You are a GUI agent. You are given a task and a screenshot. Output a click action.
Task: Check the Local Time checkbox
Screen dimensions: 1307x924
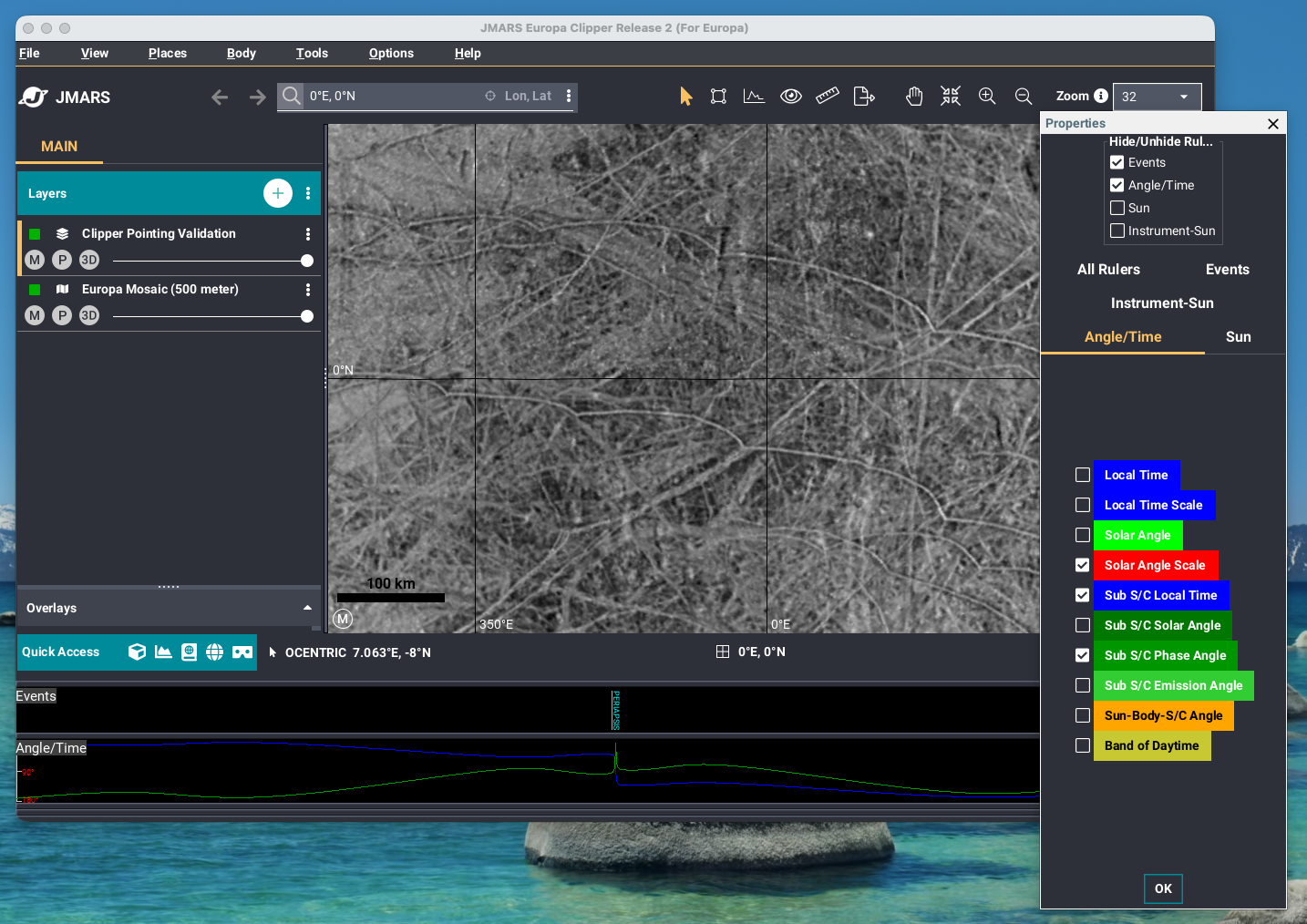[x=1083, y=475]
